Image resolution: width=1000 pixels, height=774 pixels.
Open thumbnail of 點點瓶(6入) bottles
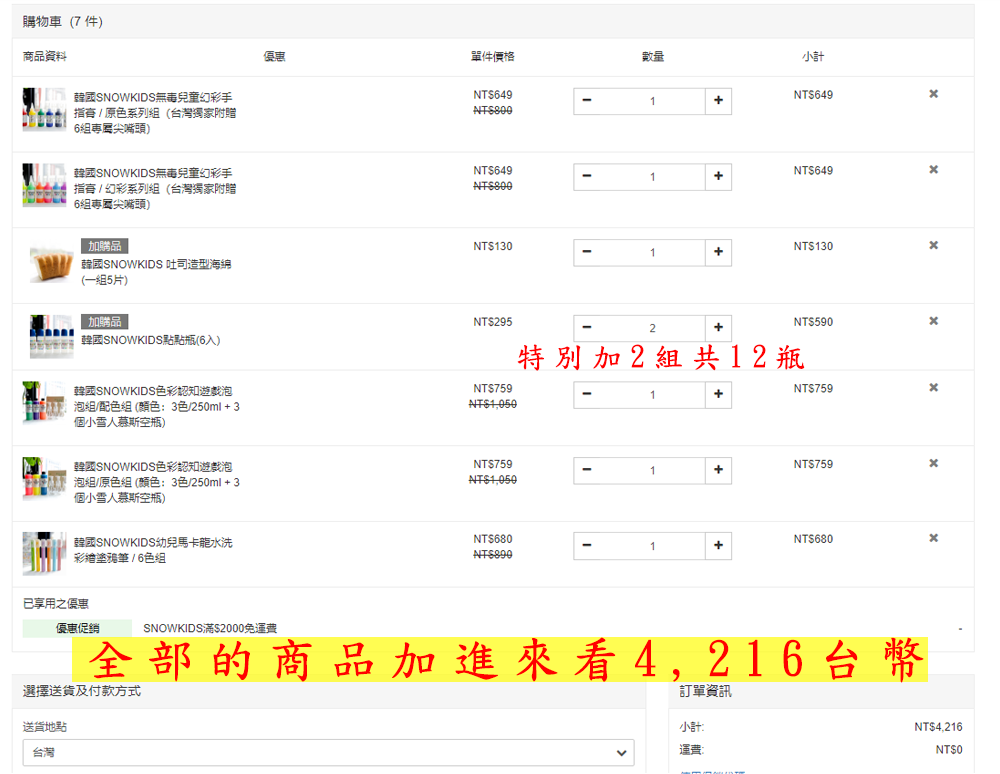52,337
